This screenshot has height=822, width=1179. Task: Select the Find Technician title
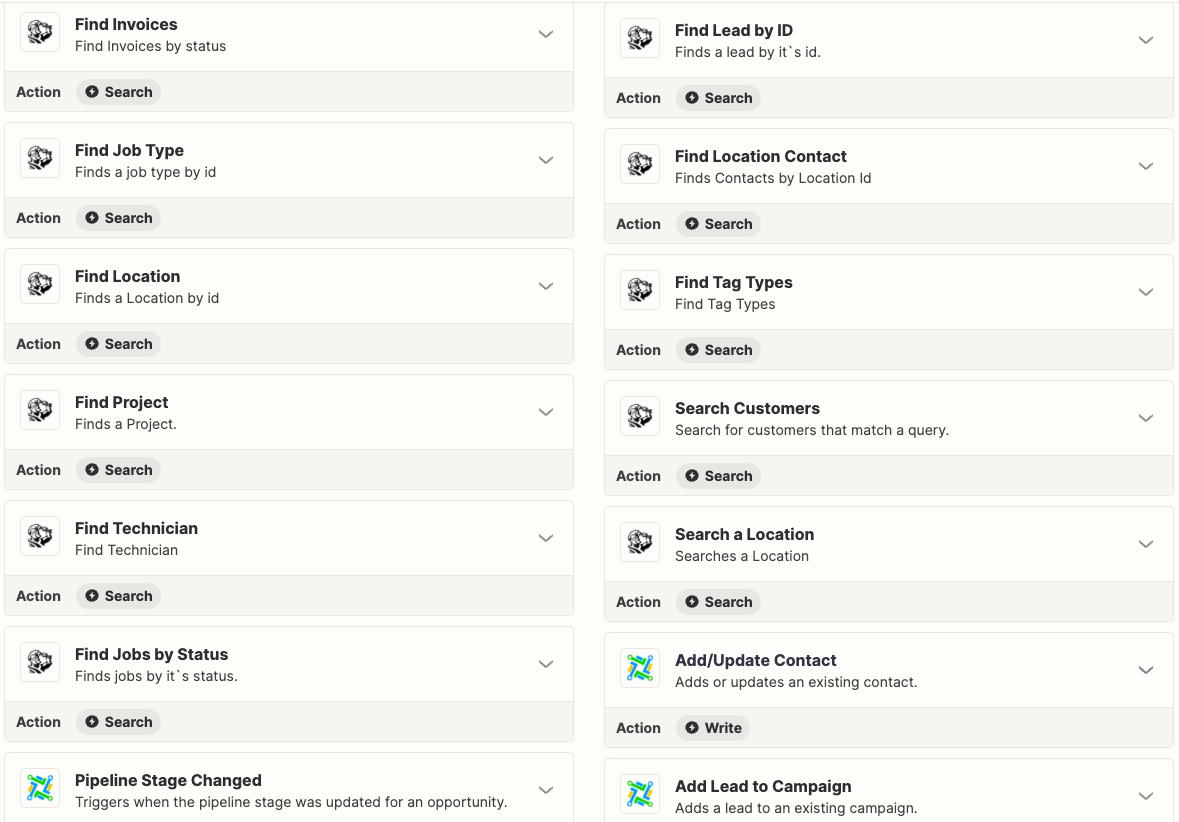tap(136, 528)
